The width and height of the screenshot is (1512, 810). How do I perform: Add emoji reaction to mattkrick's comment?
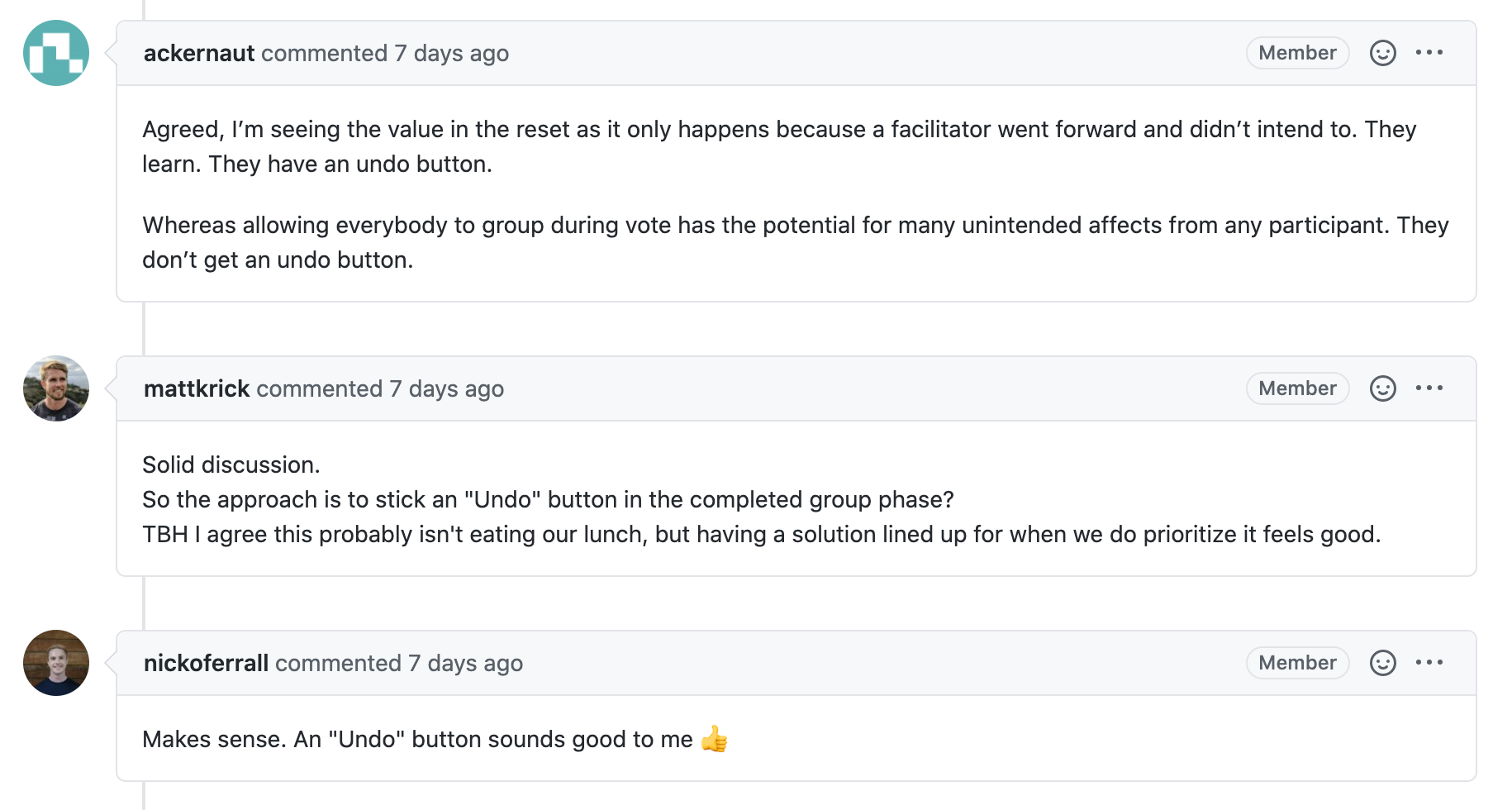coord(1382,388)
